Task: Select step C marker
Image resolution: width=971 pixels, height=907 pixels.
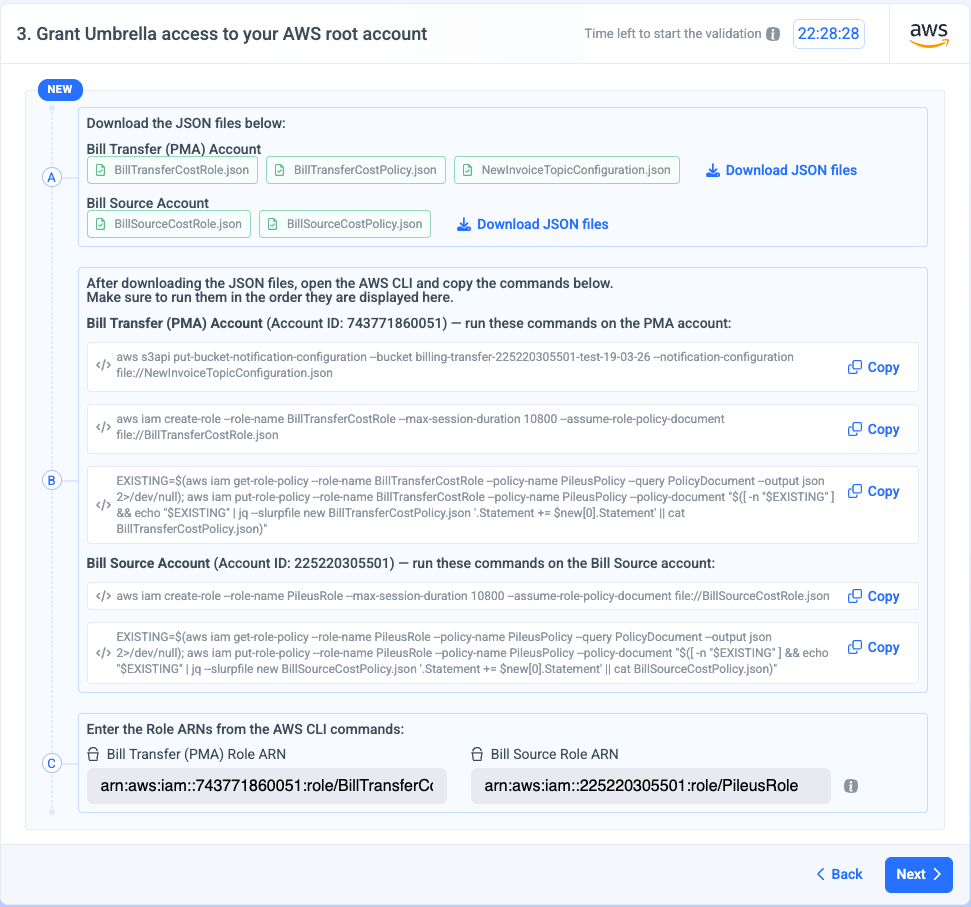Action: tap(52, 763)
